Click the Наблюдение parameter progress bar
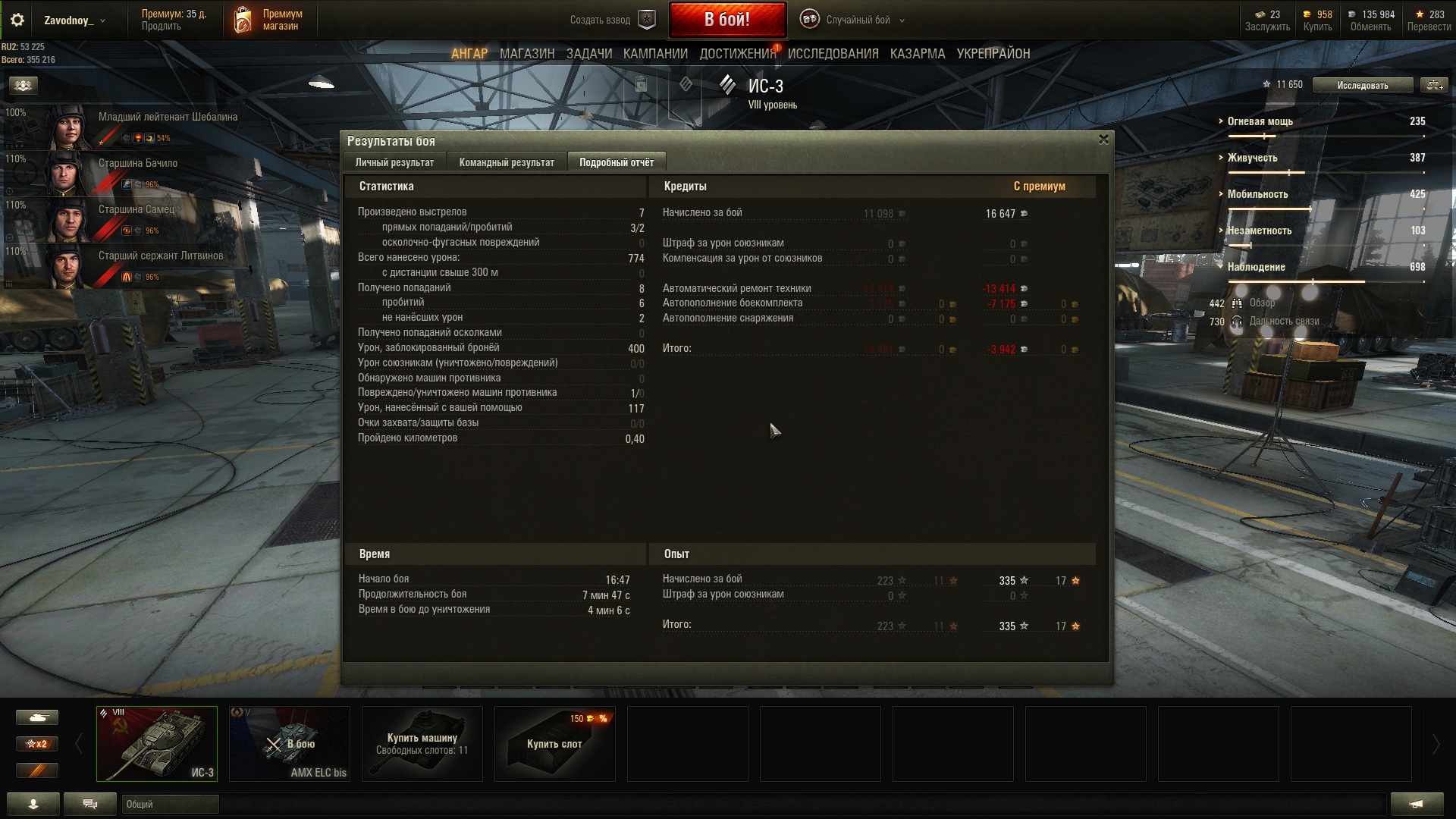The width and height of the screenshot is (1456, 819). pyautogui.click(x=1326, y=282)
